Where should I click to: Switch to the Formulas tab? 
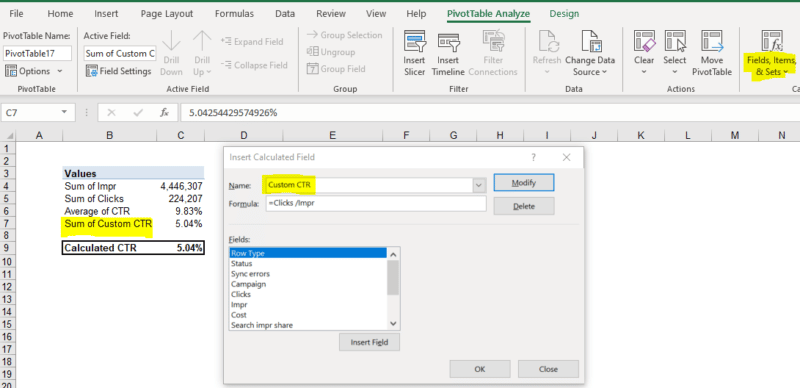click(234, 14)
